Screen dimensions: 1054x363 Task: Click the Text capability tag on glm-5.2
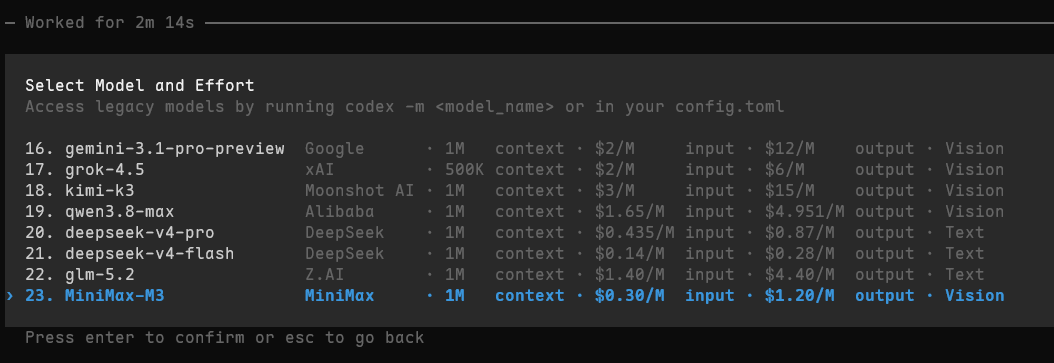point(965,274)
